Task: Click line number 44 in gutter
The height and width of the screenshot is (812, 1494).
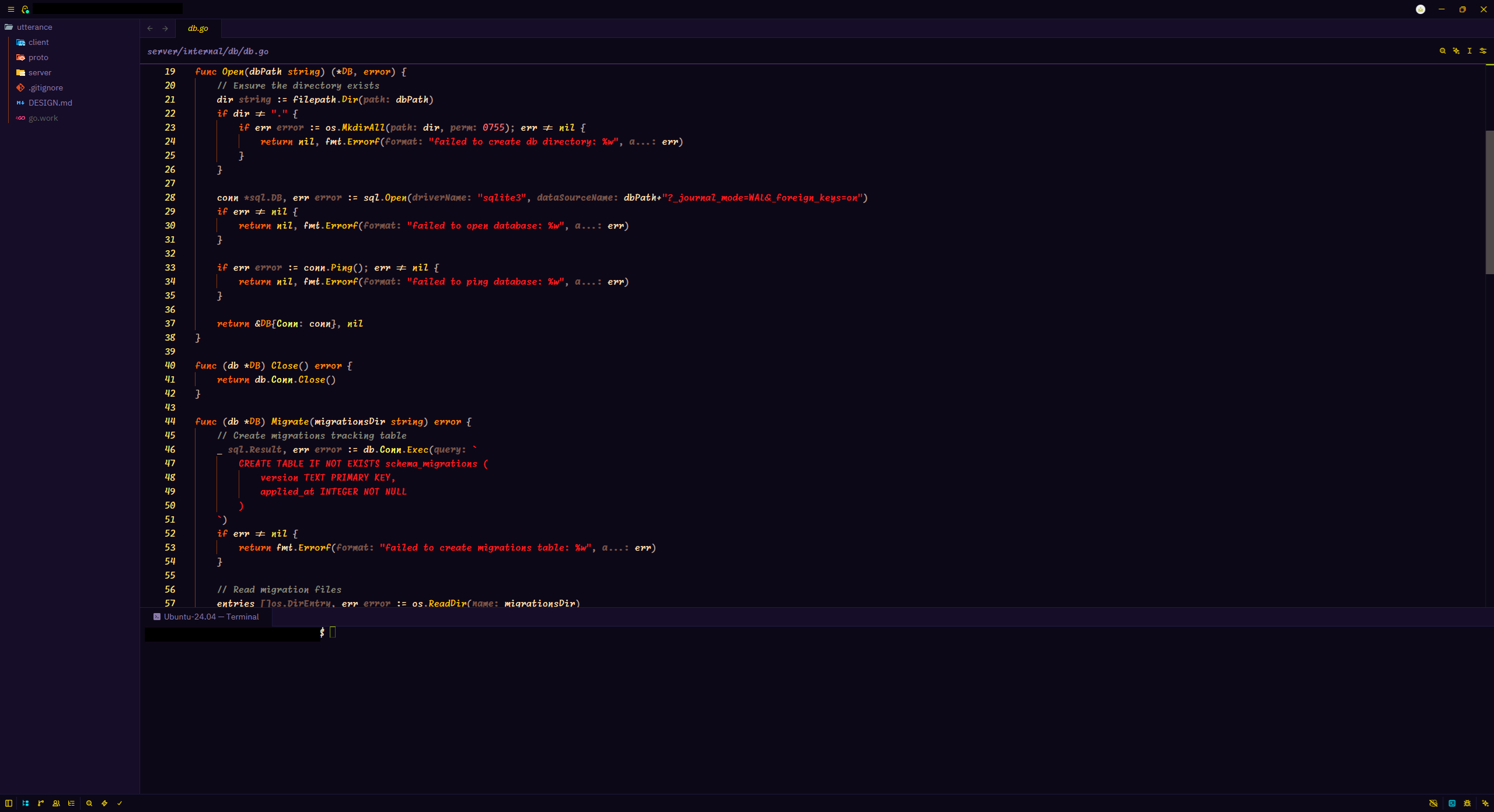Action: click(170, 421)
